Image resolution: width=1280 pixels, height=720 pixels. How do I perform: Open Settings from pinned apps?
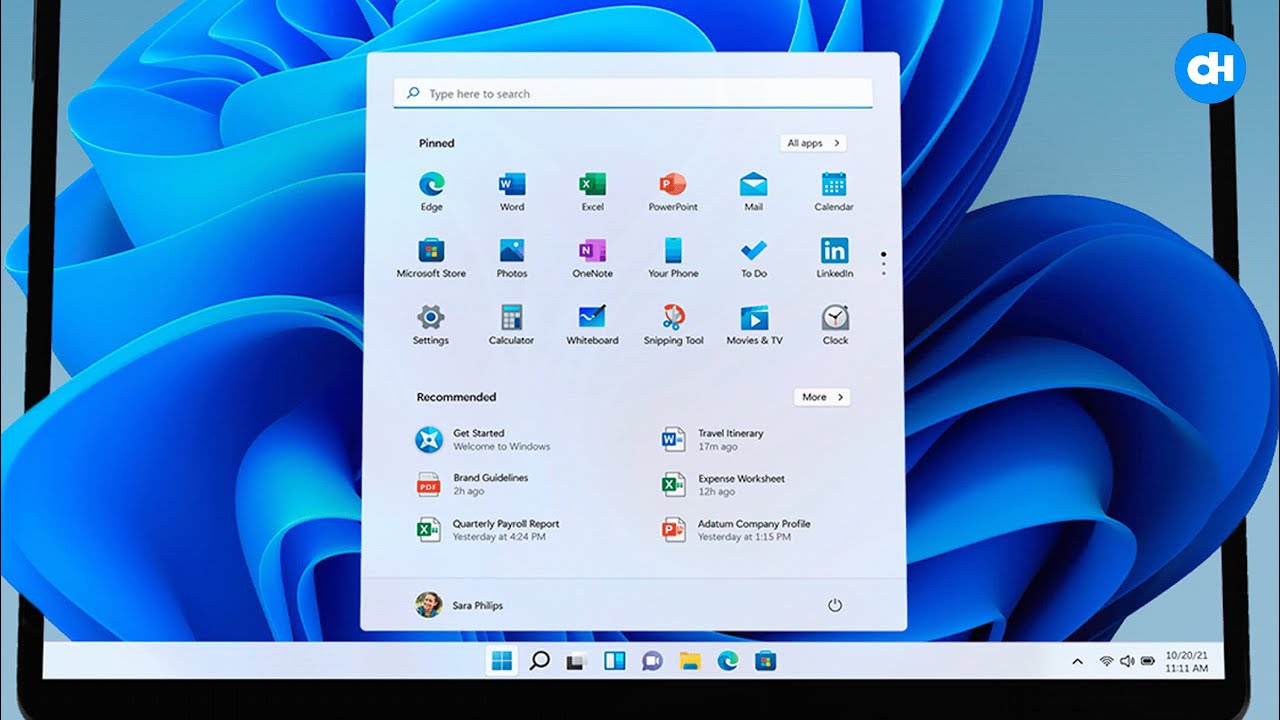431,325
